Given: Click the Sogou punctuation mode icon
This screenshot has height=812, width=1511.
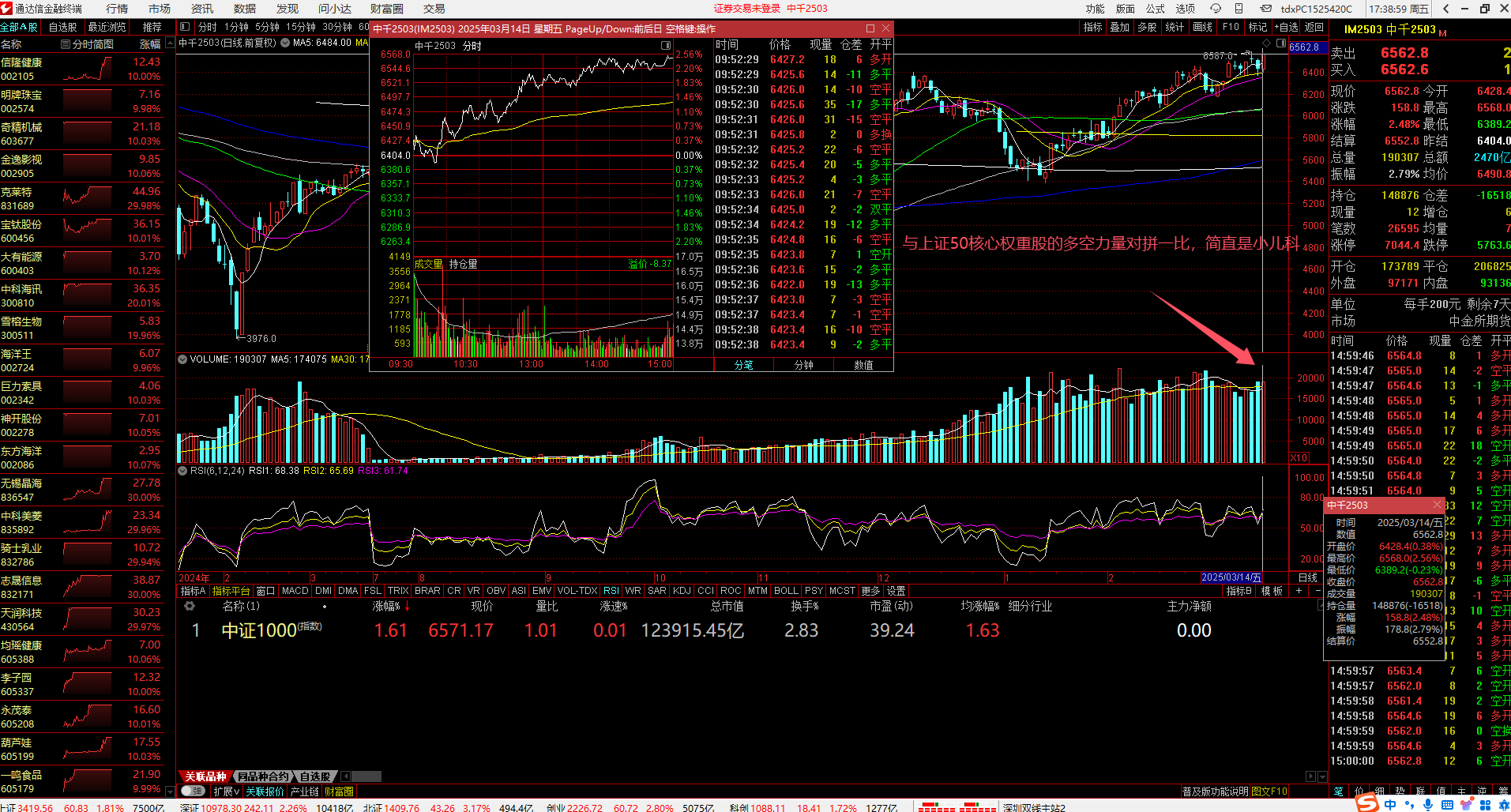Looking at the screenshot, I should (1410, 805).
